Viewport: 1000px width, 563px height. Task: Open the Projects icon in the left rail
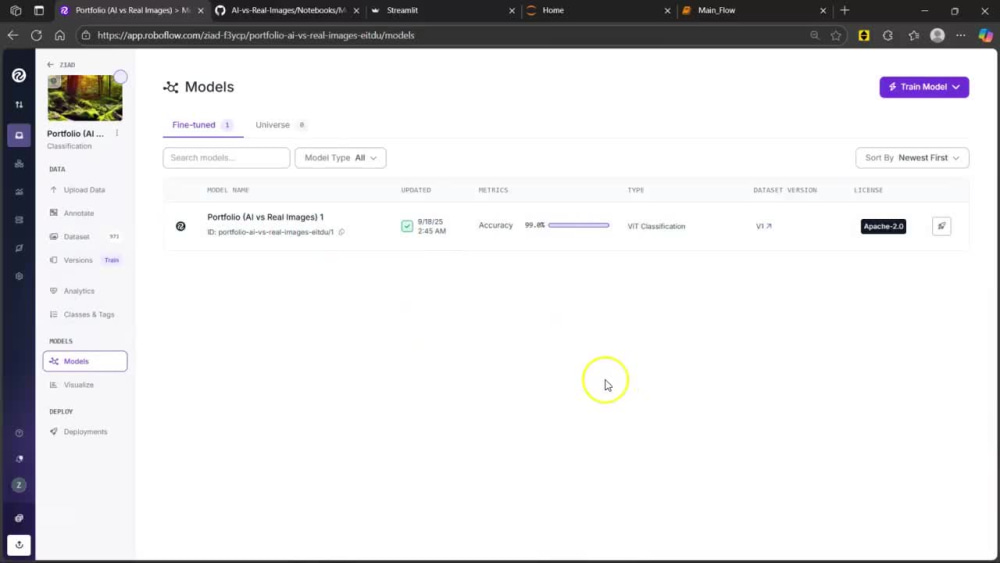pos(19,135)
